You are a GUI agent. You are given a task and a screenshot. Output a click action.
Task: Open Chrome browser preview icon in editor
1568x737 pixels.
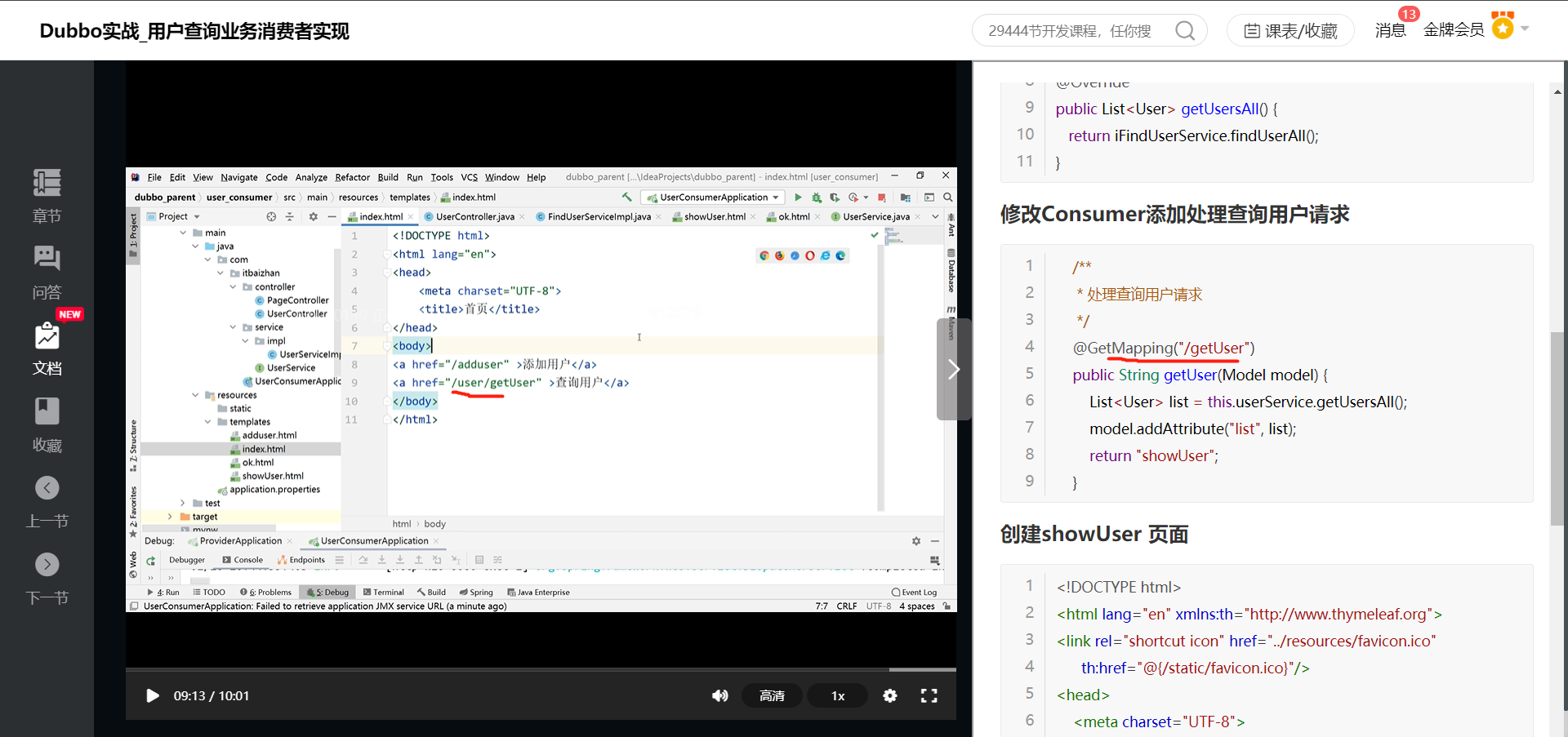[764, 255]
